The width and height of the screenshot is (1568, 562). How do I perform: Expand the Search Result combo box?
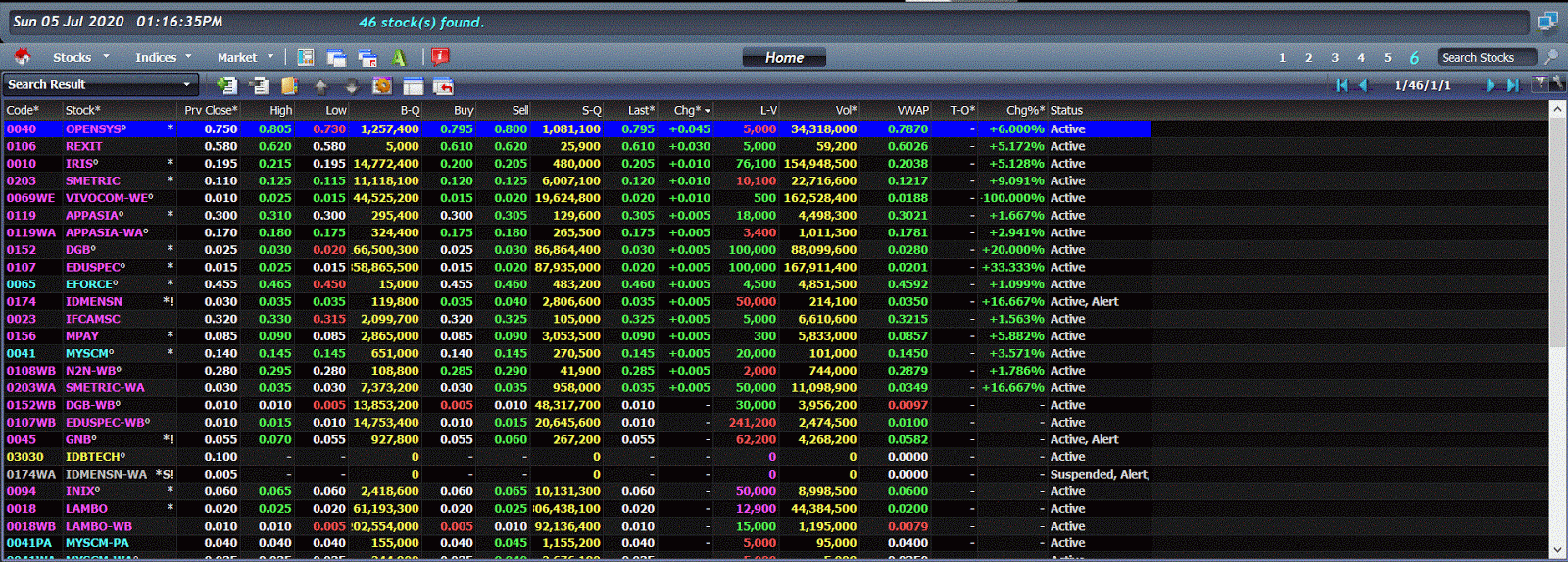point(101,84)
